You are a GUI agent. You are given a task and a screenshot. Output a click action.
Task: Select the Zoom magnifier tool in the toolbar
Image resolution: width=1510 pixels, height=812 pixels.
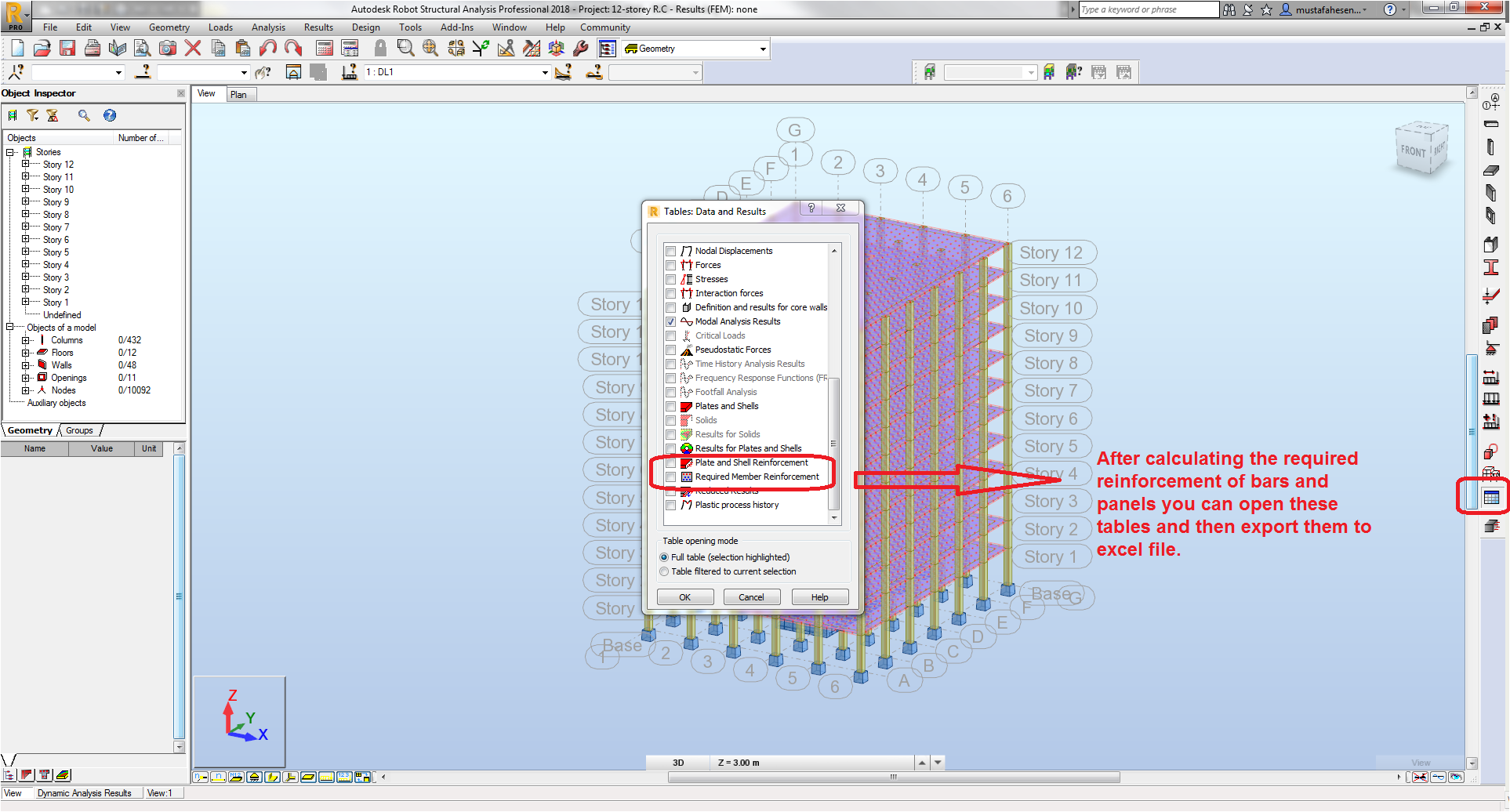pyautogui.click(x=405, y=48)
